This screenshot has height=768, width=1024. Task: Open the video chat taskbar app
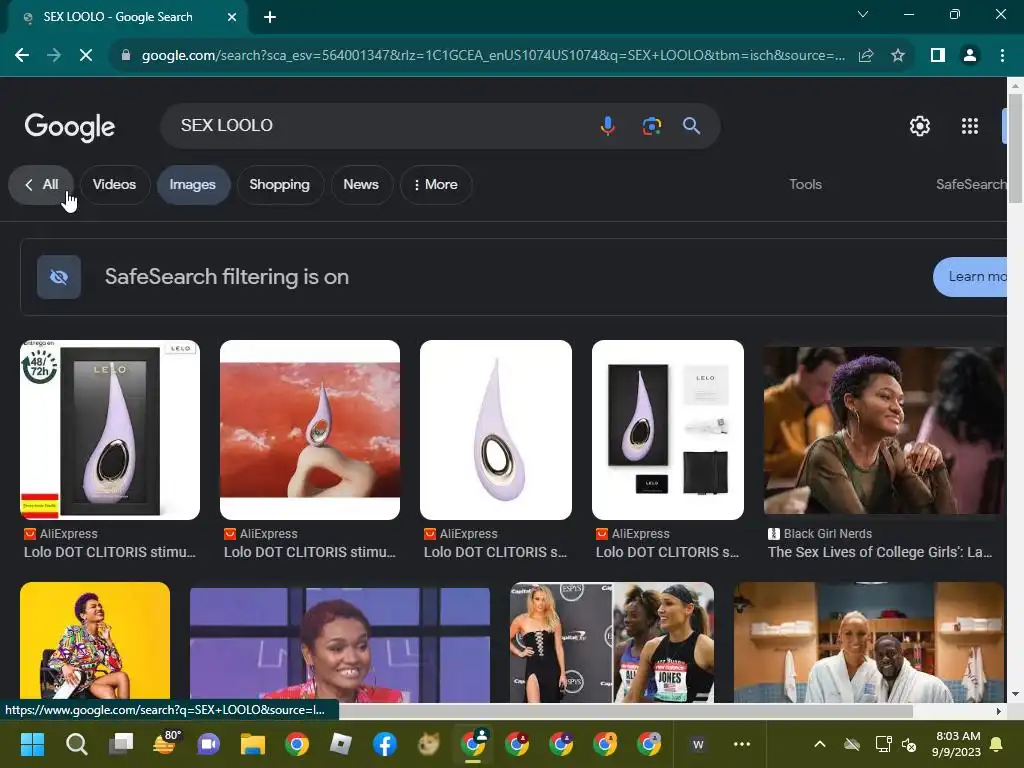pos(208,744)
